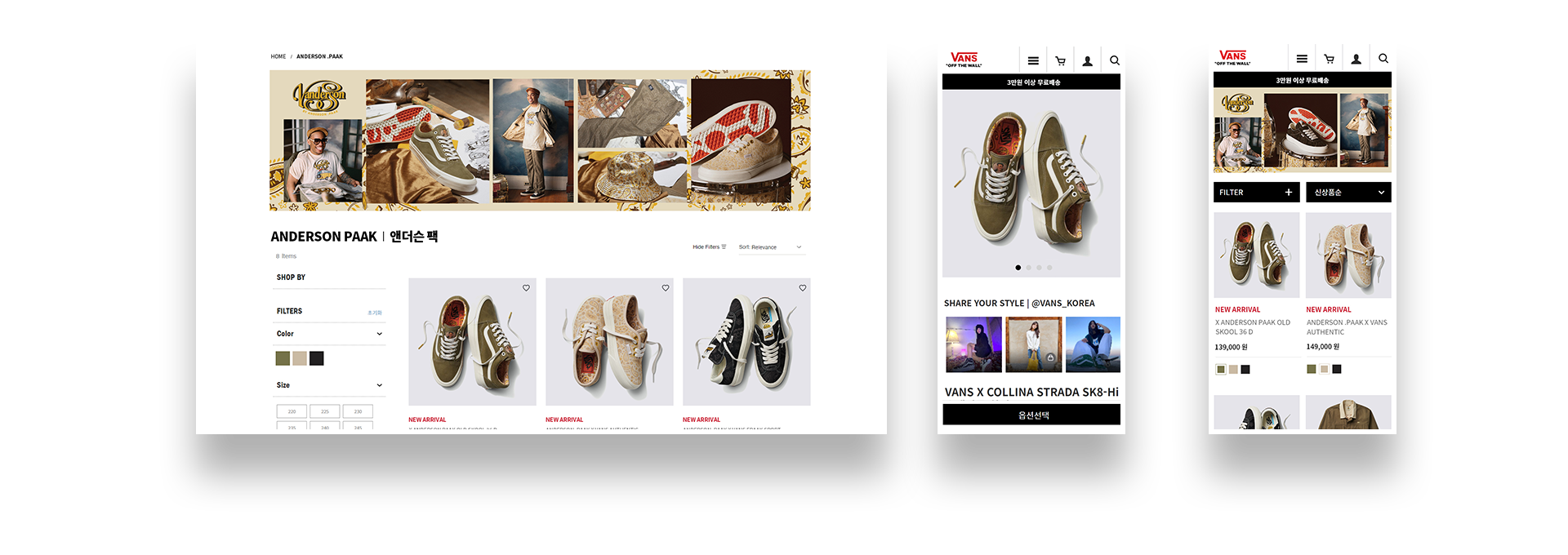Open hamburger menu on mobile listing page
The height and width of the screenshot is (555, 1568).
point(1302,59)
